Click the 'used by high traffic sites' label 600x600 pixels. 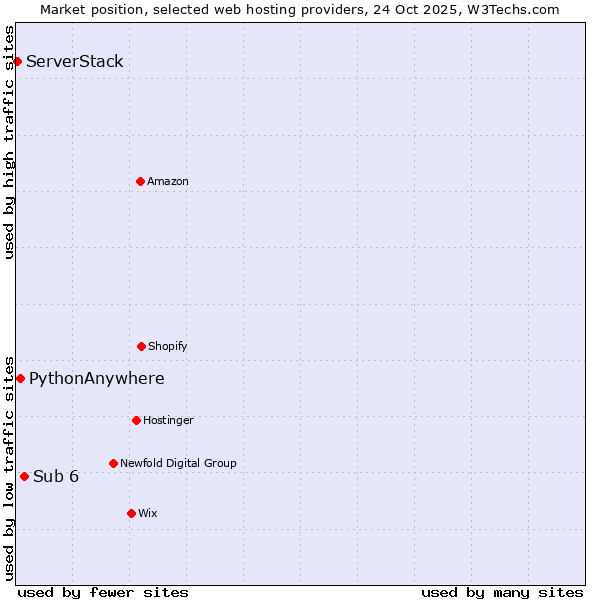(9, 142)
